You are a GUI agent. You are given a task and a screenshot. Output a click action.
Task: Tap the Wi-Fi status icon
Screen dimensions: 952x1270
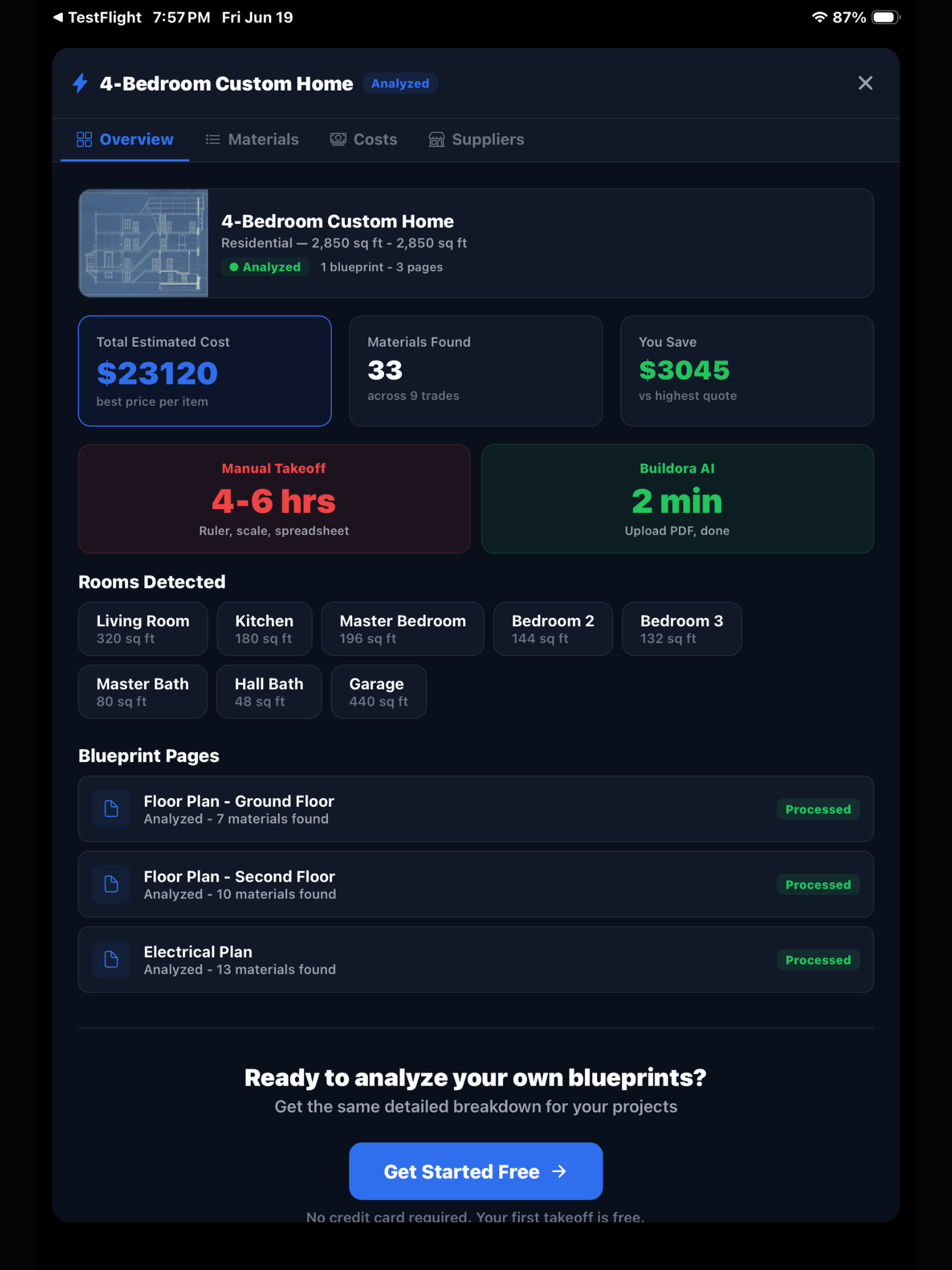click(x=819, y=17)
